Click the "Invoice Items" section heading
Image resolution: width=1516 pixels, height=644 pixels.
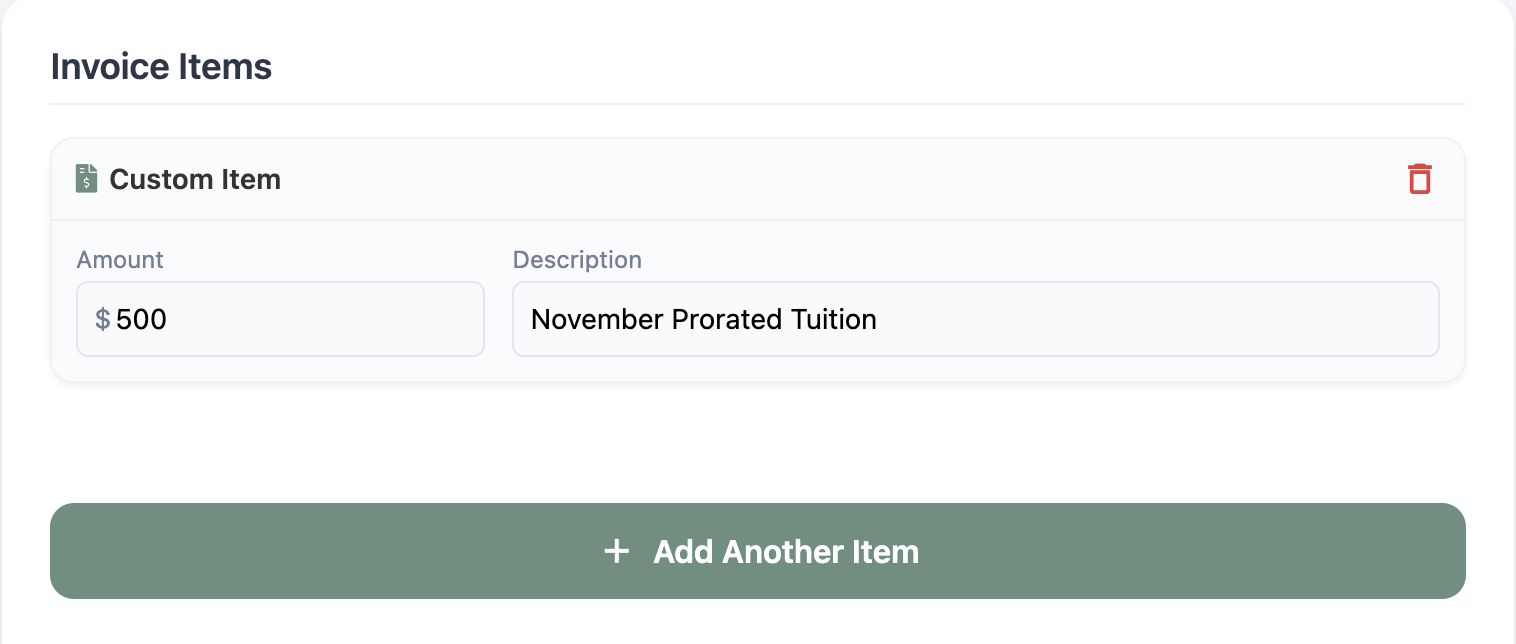[x=161, y=67]
